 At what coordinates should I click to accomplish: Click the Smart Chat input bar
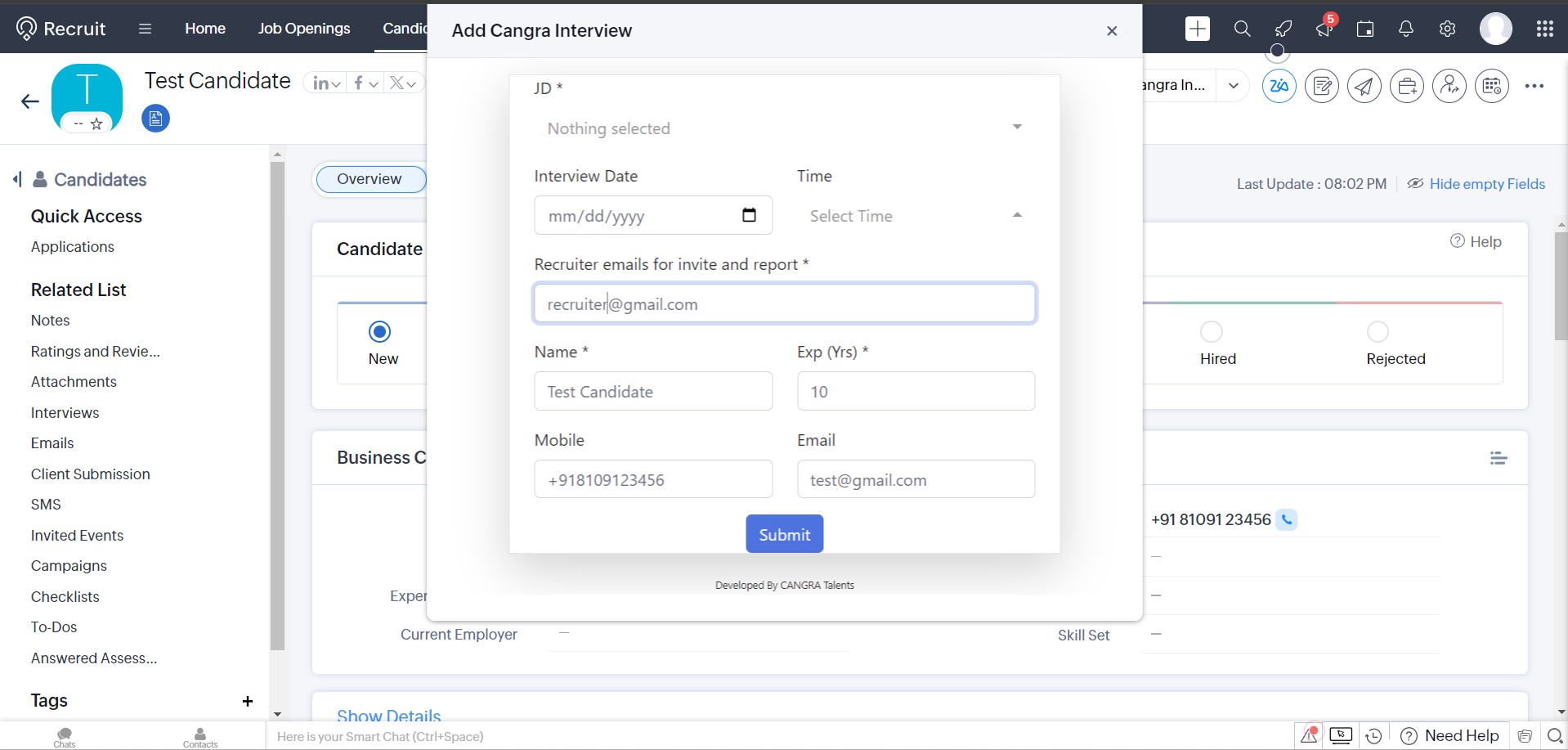(x=780, y=736)
